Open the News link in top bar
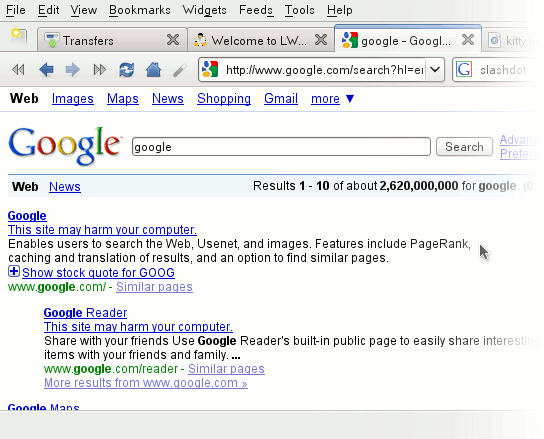The width and height of the screenshot is (544, 439). coord(168,99)
